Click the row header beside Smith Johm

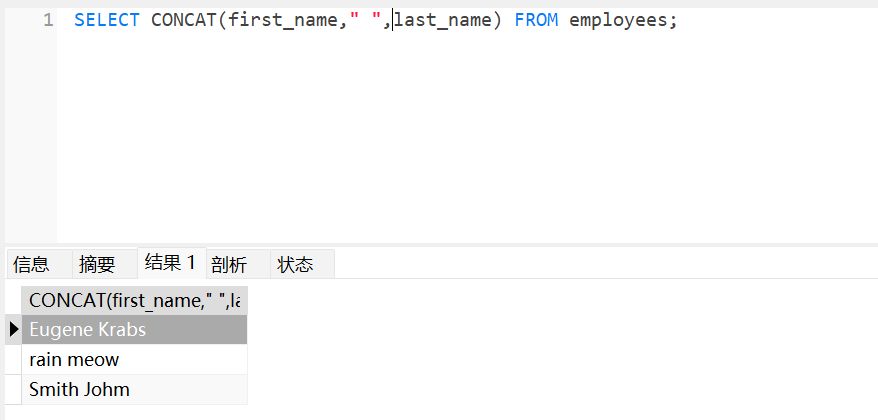(x=14, y=389)
